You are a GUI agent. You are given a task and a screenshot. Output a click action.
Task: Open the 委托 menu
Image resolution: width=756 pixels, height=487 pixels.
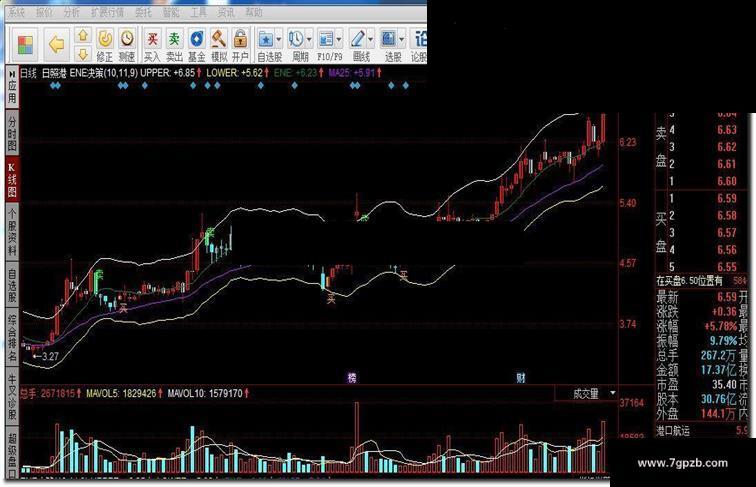pyautogui.click(x=143, y=12)
